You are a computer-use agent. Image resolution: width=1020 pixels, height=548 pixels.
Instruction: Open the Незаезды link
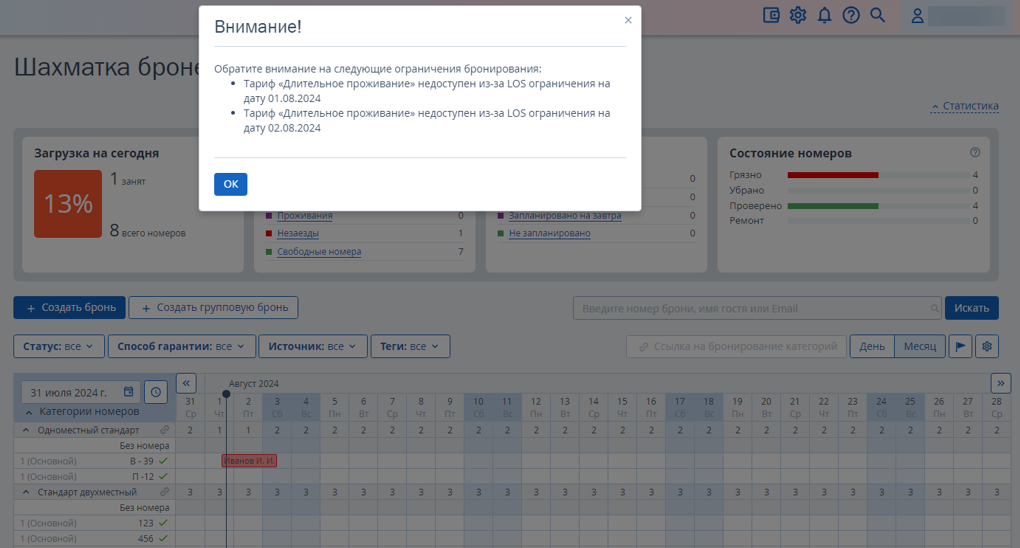298,233
